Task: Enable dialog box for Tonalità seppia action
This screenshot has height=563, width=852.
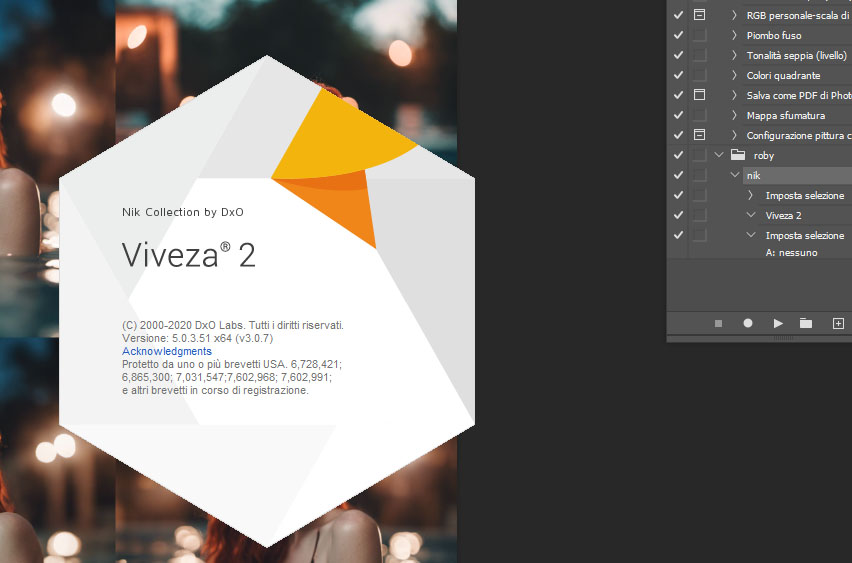Action: 699,55
